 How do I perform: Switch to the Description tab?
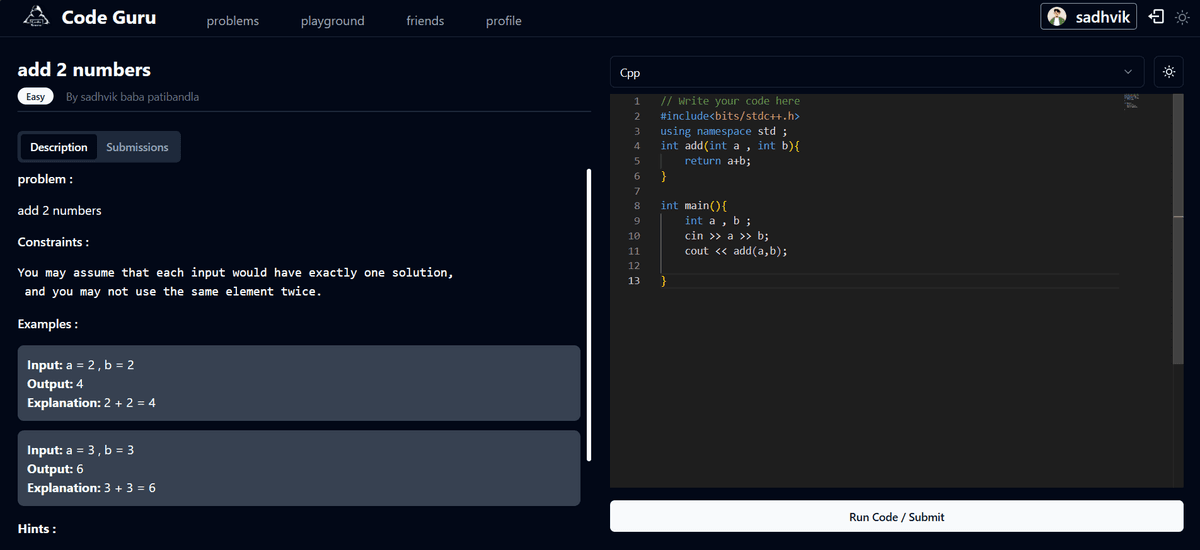click(x=59, y=147)
